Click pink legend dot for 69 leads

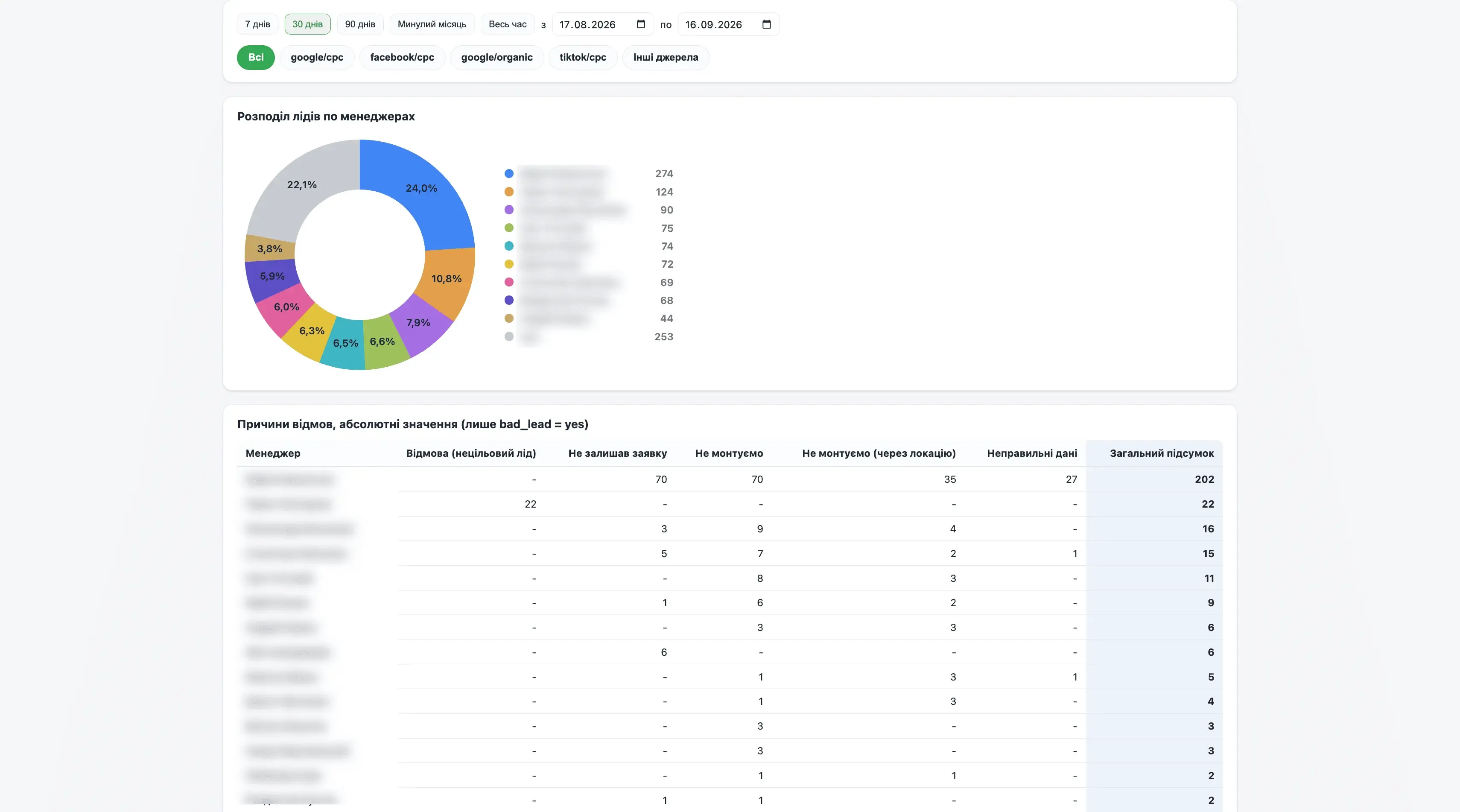(x=509, y=282)
